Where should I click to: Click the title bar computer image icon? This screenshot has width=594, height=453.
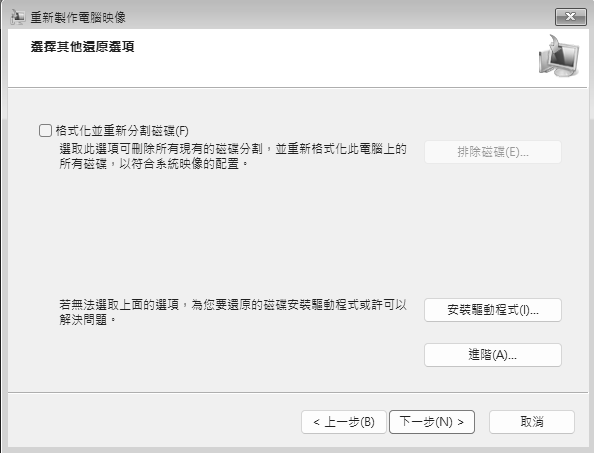coord(17,17)
